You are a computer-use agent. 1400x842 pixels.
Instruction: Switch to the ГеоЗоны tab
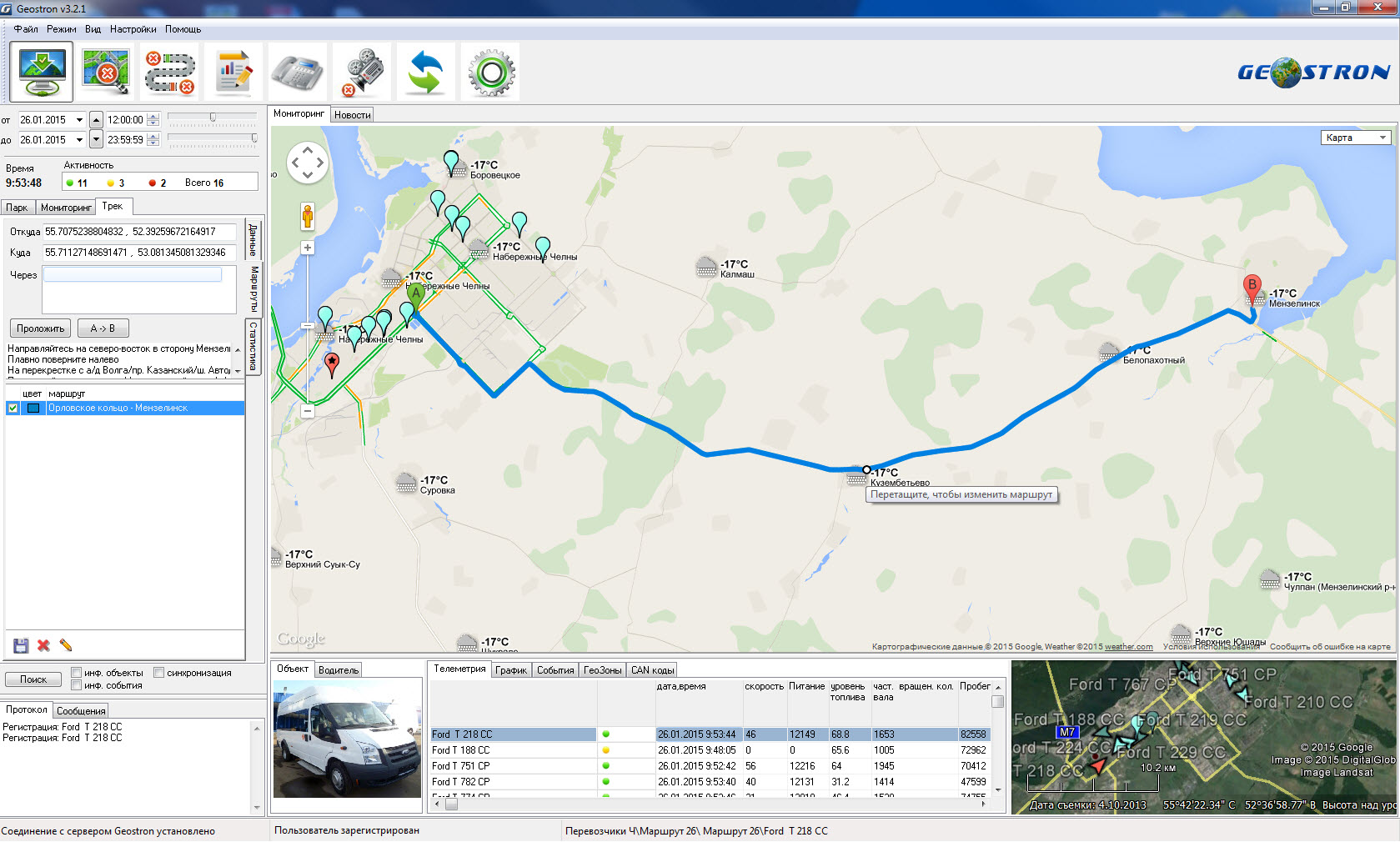tap(602, 670)
